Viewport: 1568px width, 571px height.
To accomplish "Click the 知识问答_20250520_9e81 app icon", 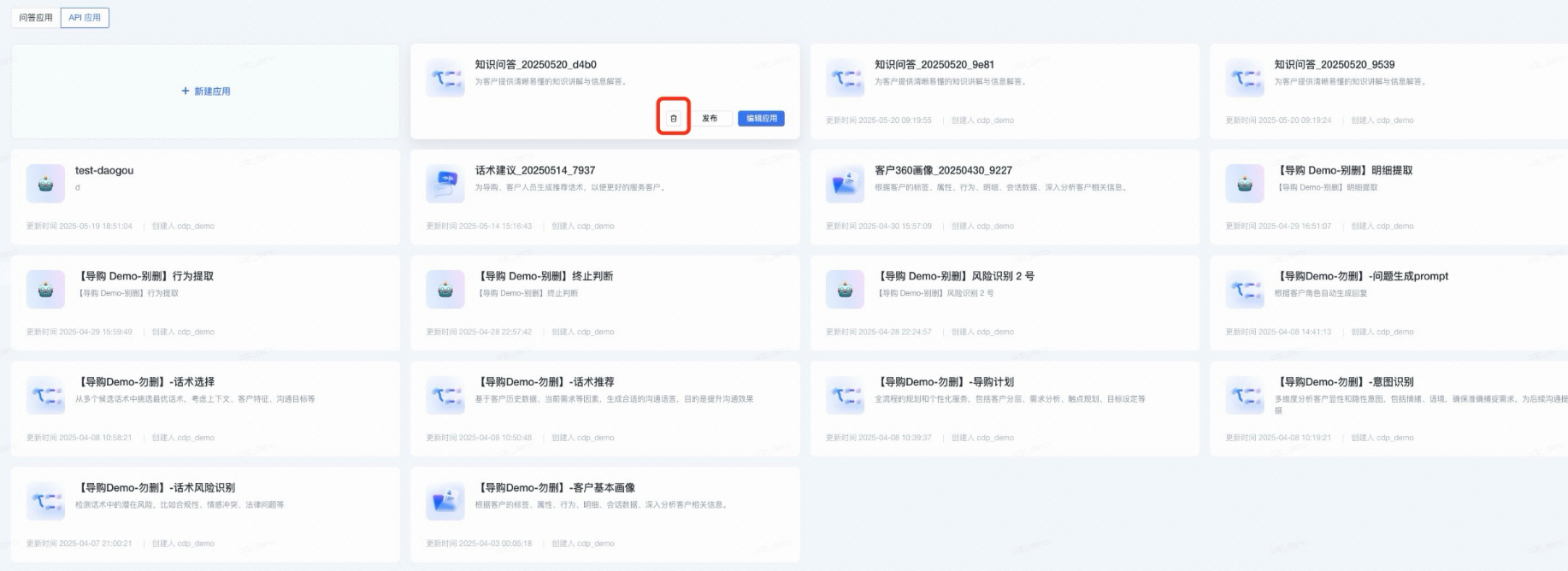I will point(845,78).
